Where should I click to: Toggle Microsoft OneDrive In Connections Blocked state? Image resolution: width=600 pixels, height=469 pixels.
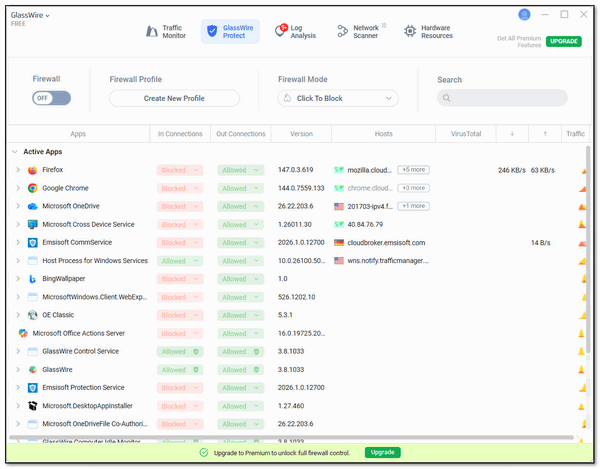pos(180,206)
